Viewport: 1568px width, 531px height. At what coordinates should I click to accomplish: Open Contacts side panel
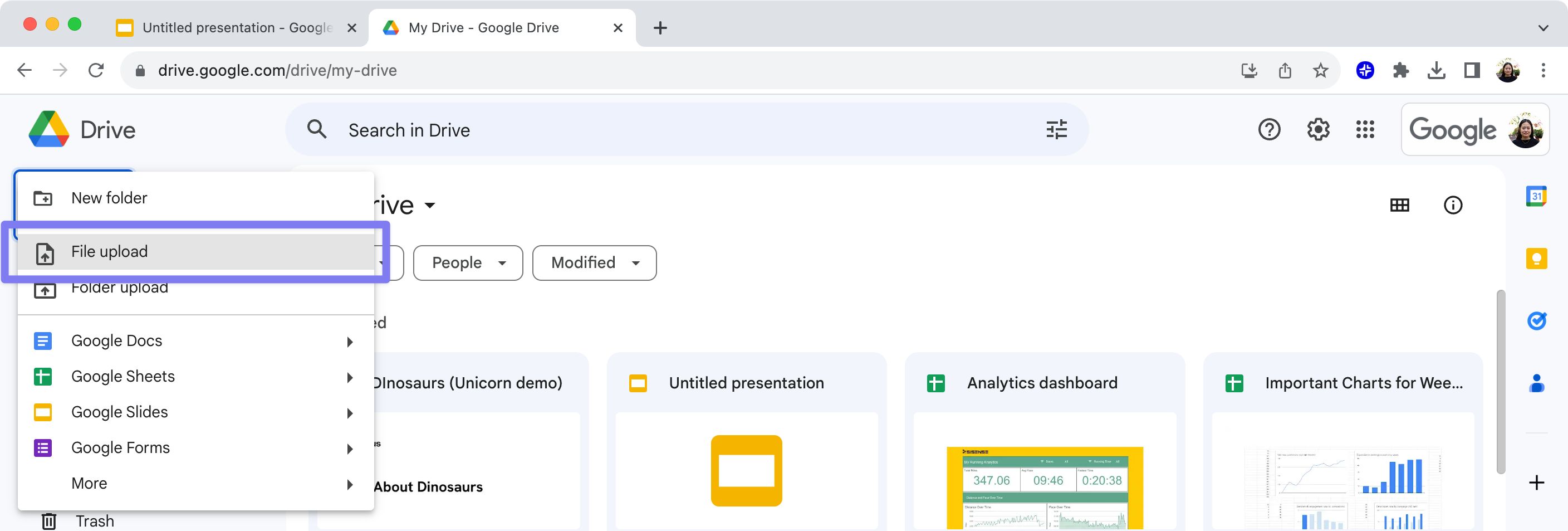coord(1536,383)
